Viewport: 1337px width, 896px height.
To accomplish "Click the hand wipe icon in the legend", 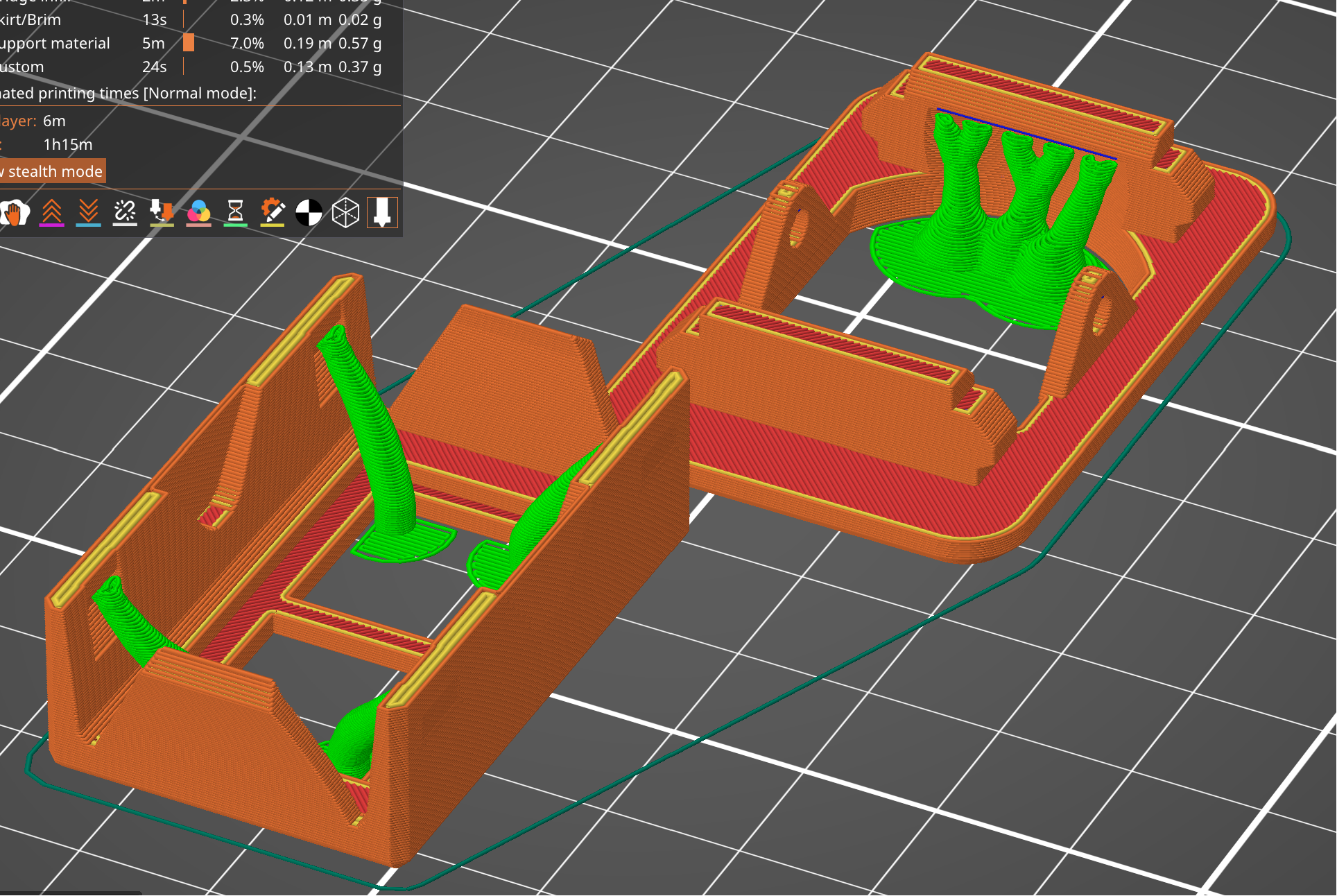I will 15,214.
